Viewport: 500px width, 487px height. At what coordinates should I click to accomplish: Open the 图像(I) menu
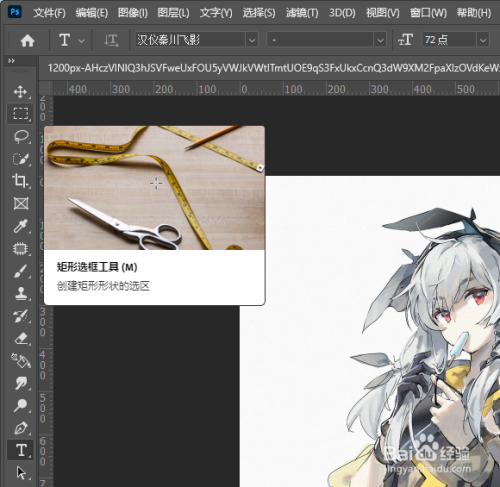(133, 13)
